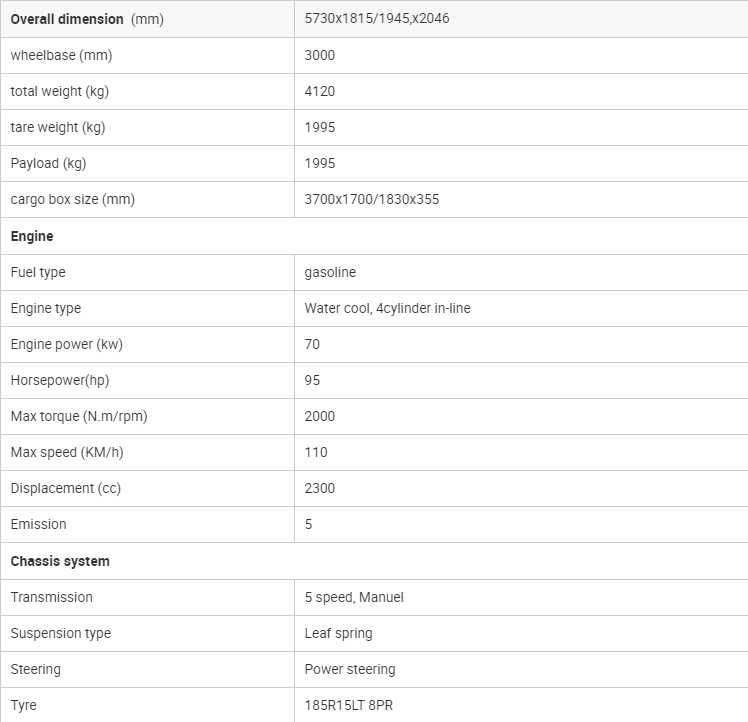Screen dimensions: 748x722
Task: Click the Overall dimension header cell
Action: (147, 19)
